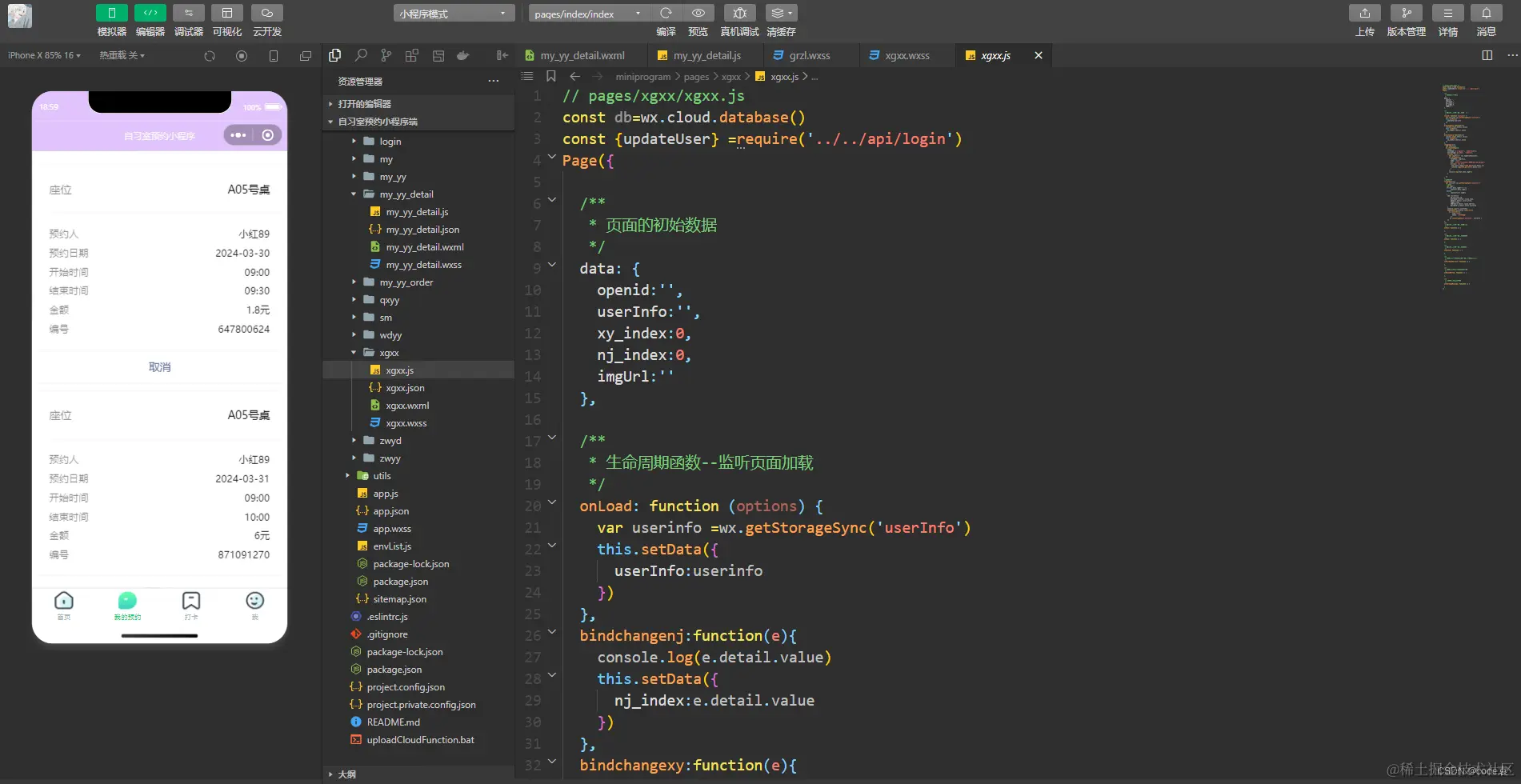Start 真机调试 real-device debugging
Screen dimensions: 1521x784
pyautogui.click(x=739, y=13)
